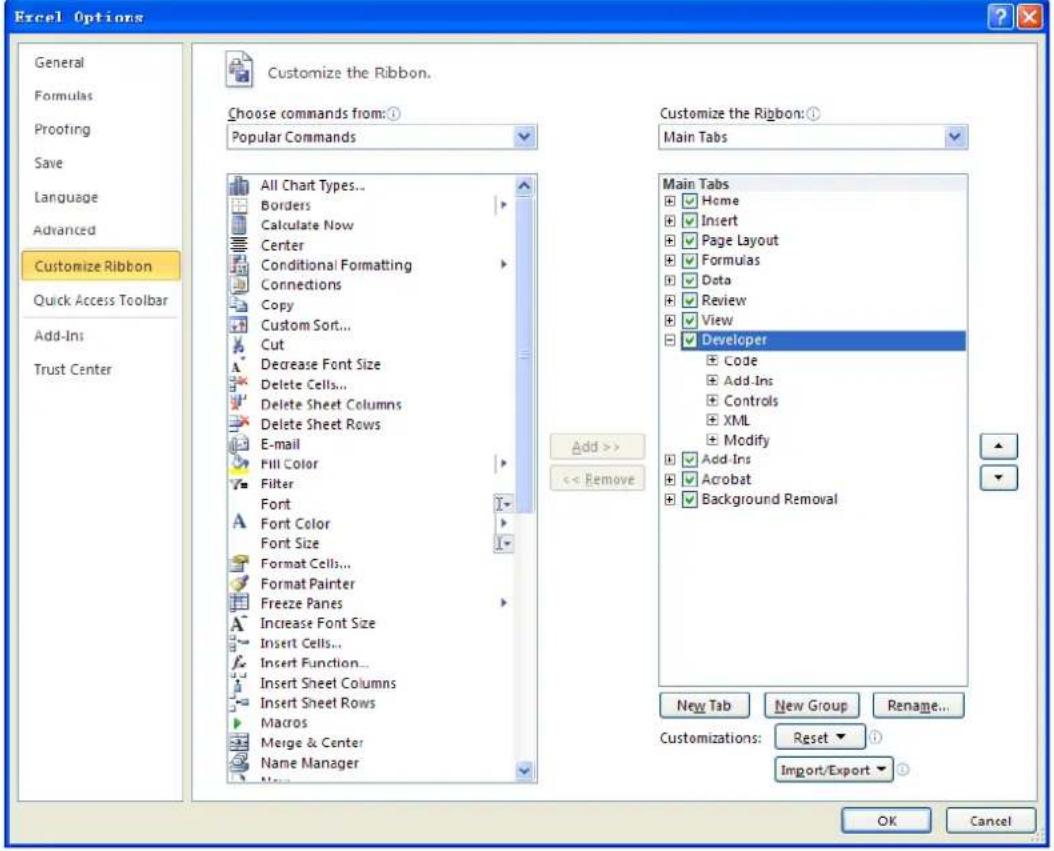Click the commands list scrollbar thumb
Viewport: 1054px width, 851px height.
[525, 355]
